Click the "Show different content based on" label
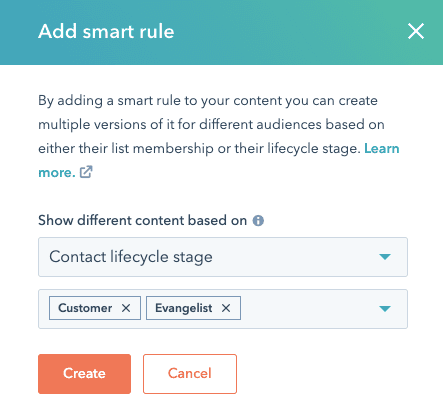This screenshot has width=443, height=416. [142, 220]
